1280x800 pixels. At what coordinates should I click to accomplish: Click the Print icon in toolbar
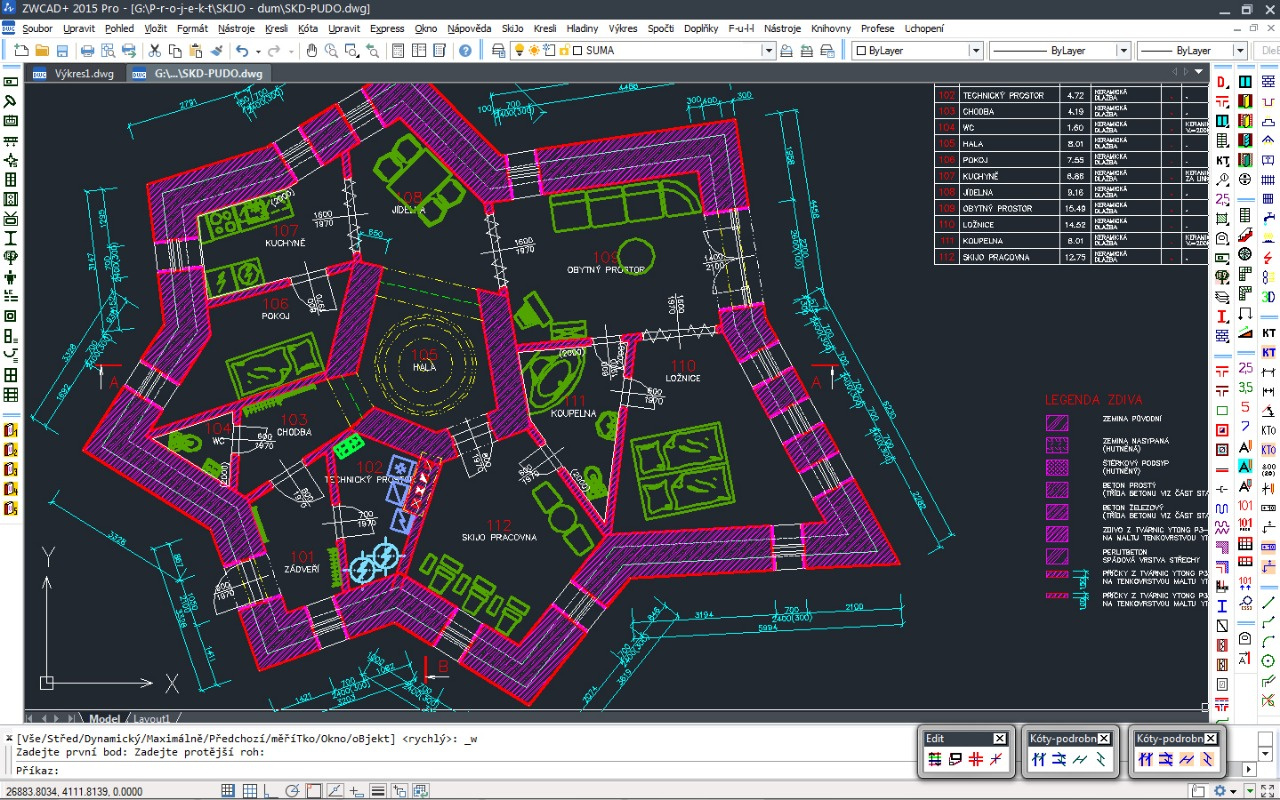[87, 50]
